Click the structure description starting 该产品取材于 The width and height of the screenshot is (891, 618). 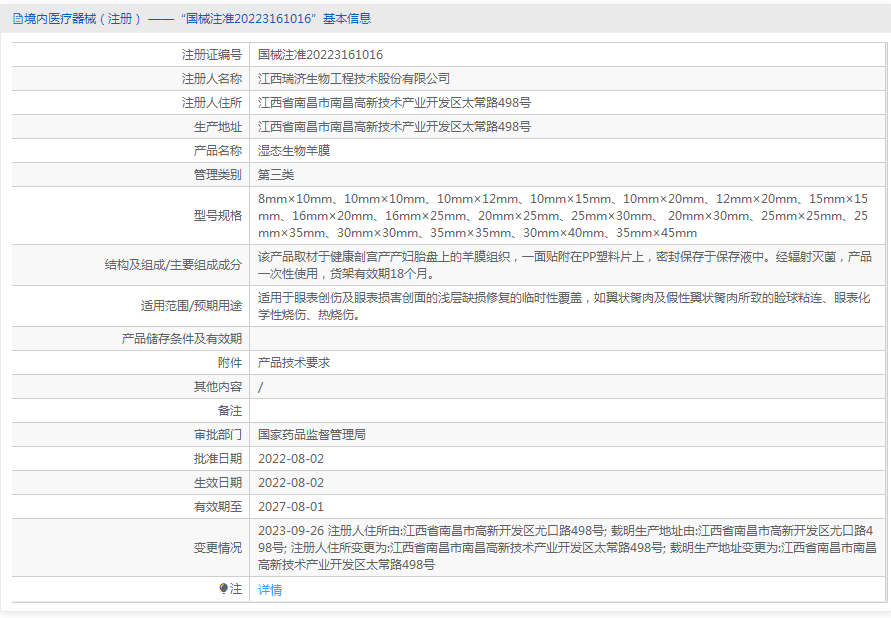(x=564, y=265)
